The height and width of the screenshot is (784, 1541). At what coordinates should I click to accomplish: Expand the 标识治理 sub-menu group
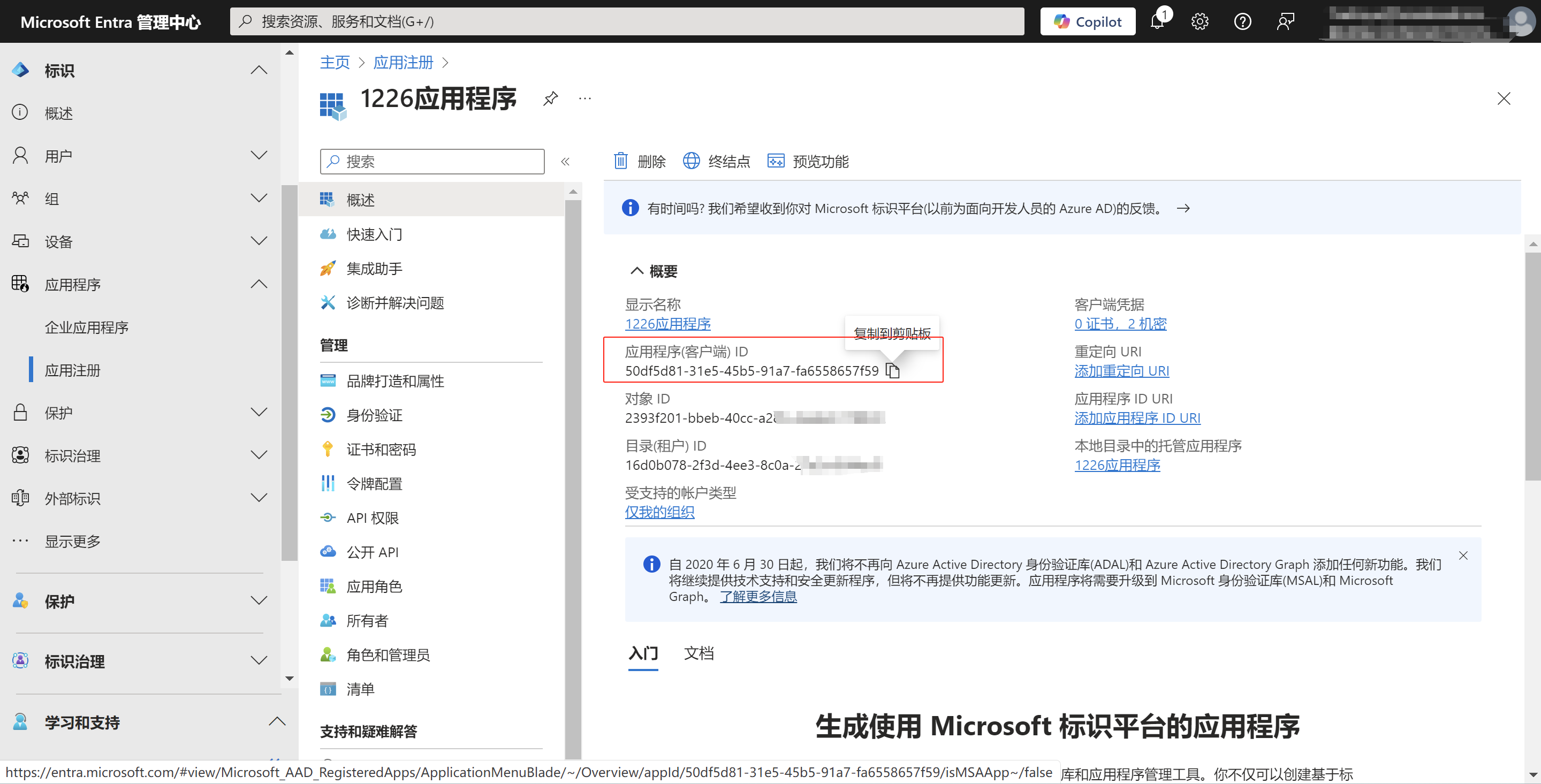[x=259, y=455]
